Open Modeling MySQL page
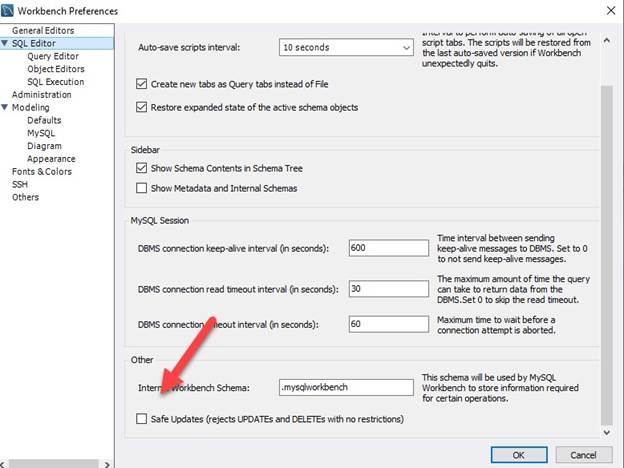The width and height of the screenshot is (624, 468). (x=41, y=133)
